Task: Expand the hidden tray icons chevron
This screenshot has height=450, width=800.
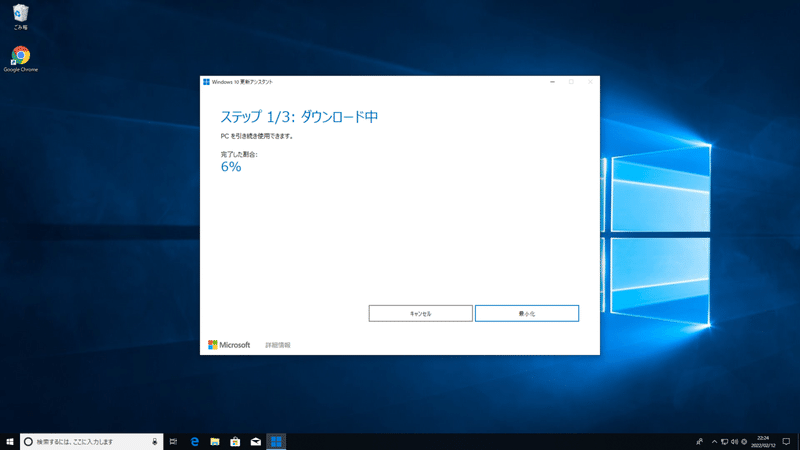Action: coord(714,442)
